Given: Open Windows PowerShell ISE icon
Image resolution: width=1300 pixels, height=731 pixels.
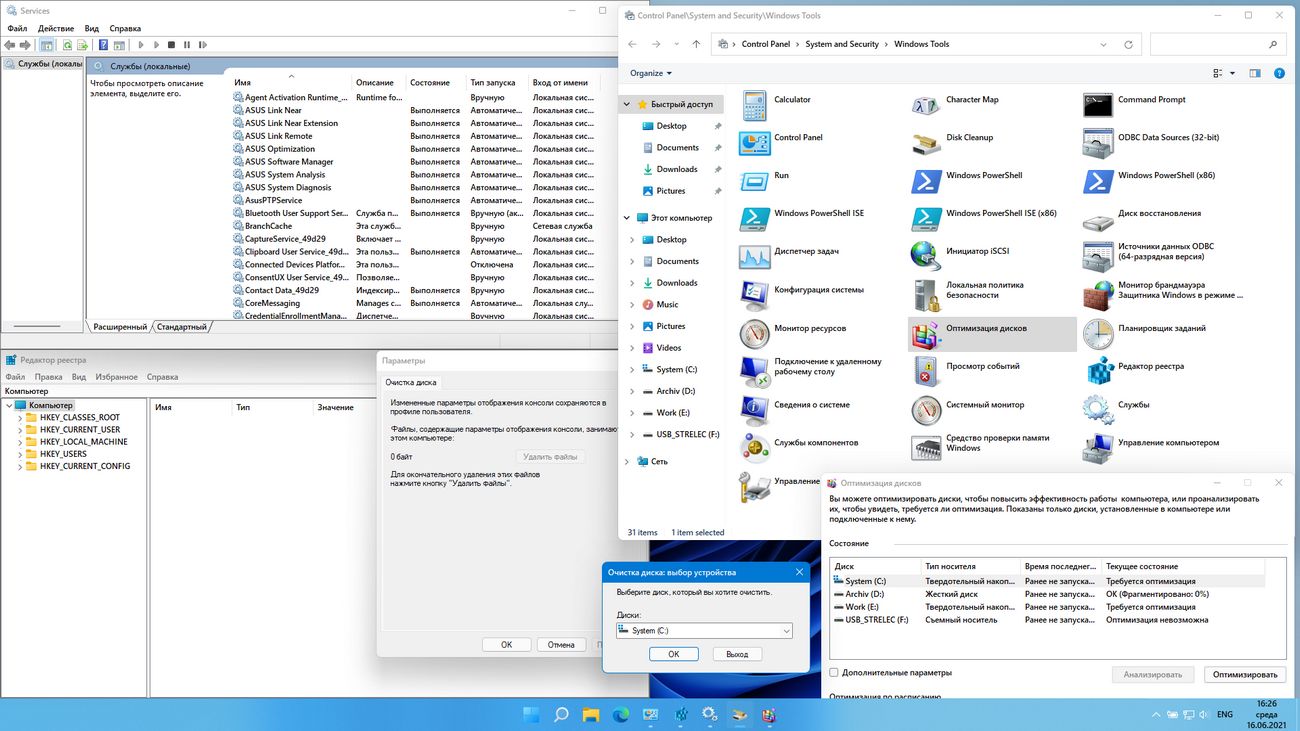Looking at the screenshot, I should [754, 219].
